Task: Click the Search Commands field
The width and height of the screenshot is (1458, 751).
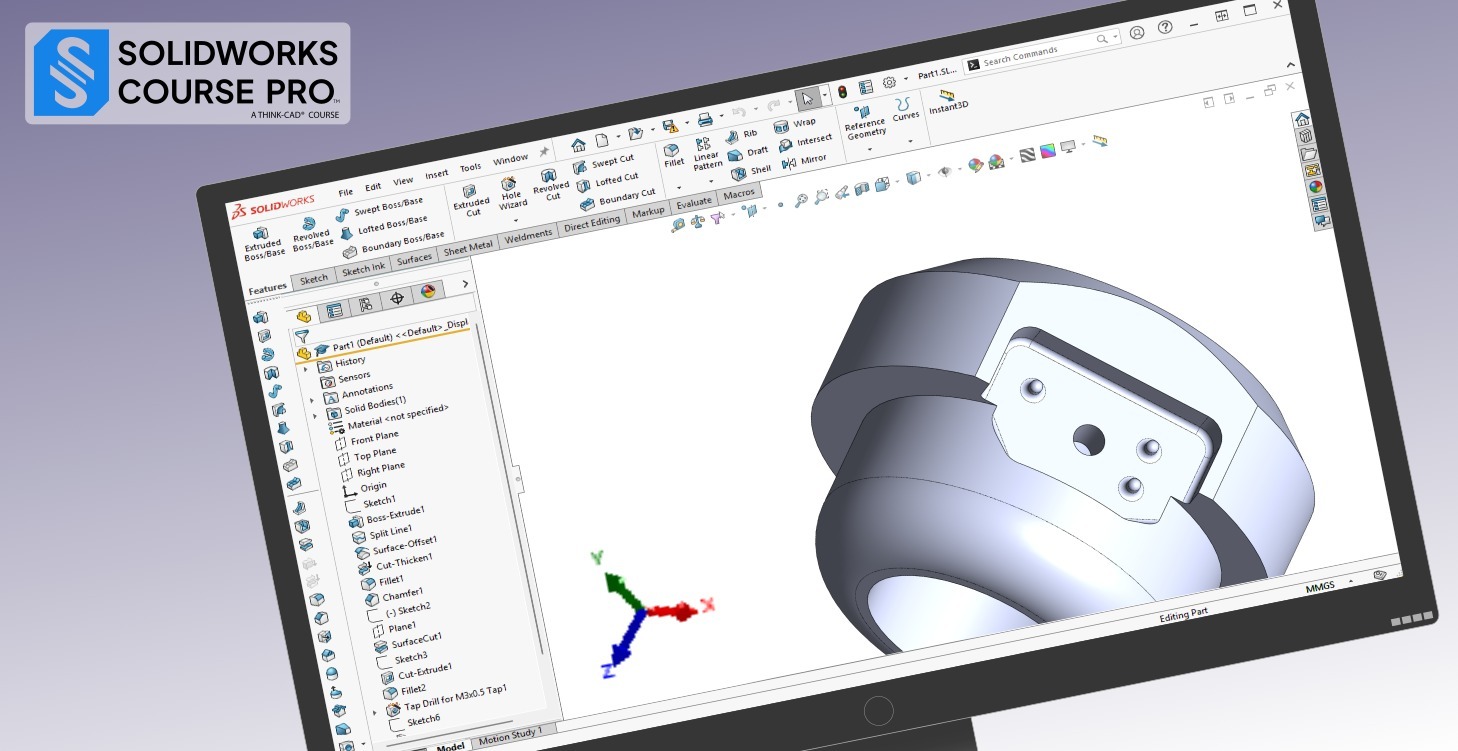Action: [x=1040, y=51]
